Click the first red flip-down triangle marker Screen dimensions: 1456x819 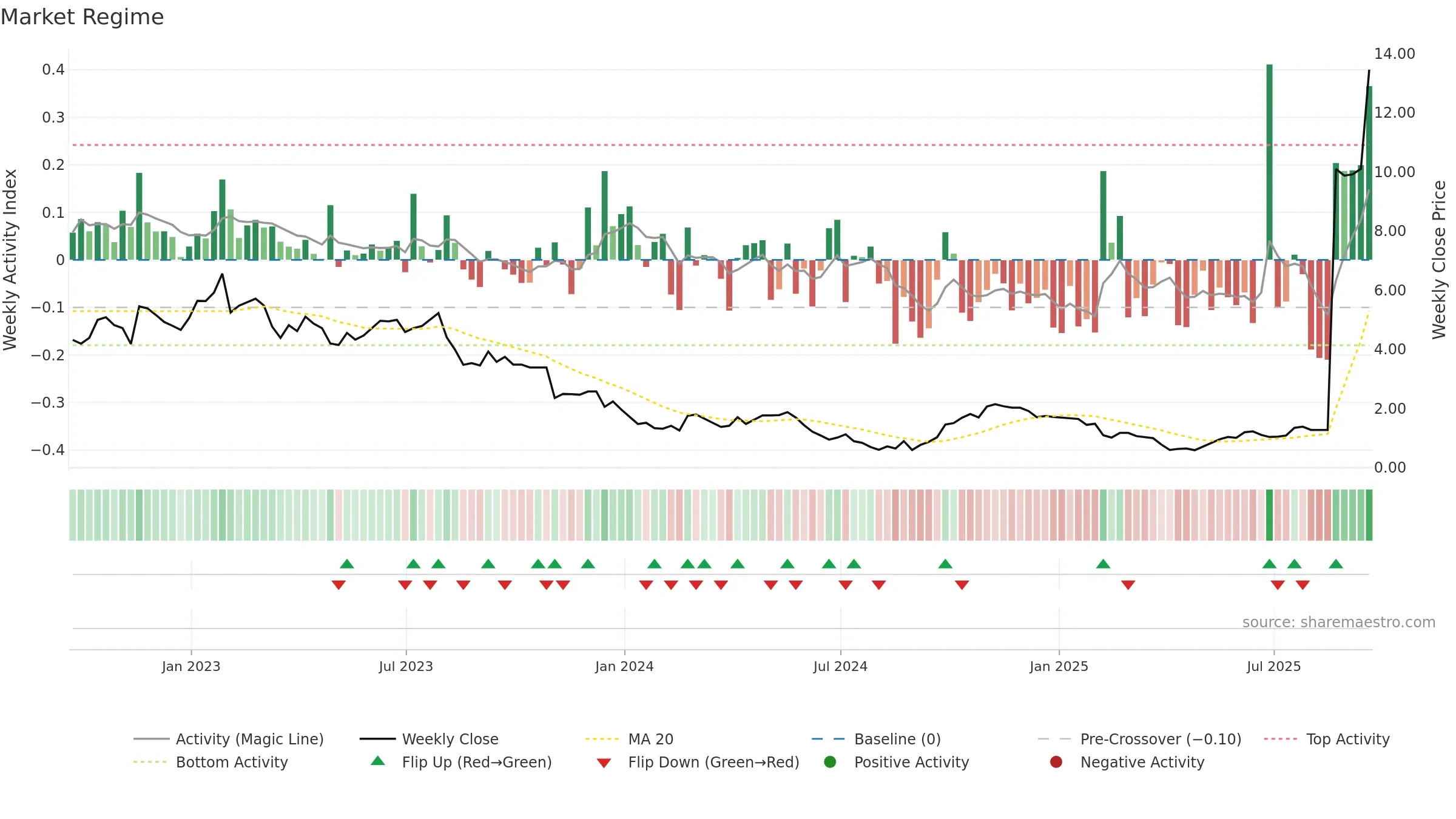[x=339, y=585]
